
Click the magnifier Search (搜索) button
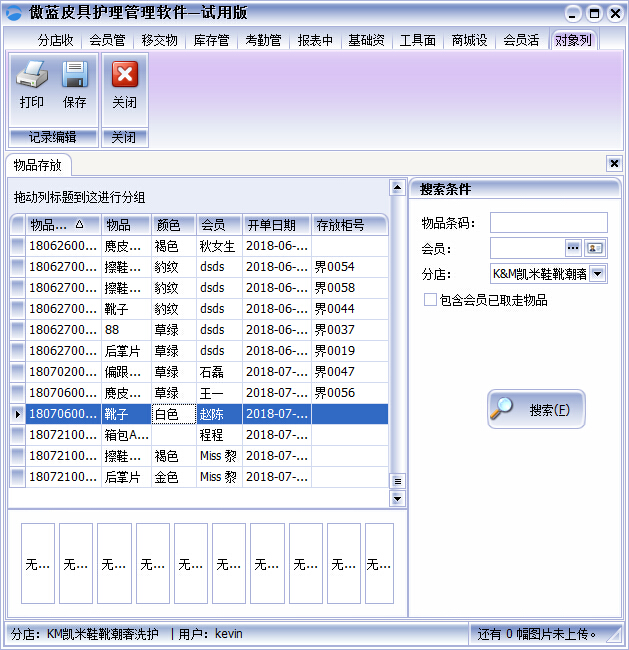pos(536,410)
